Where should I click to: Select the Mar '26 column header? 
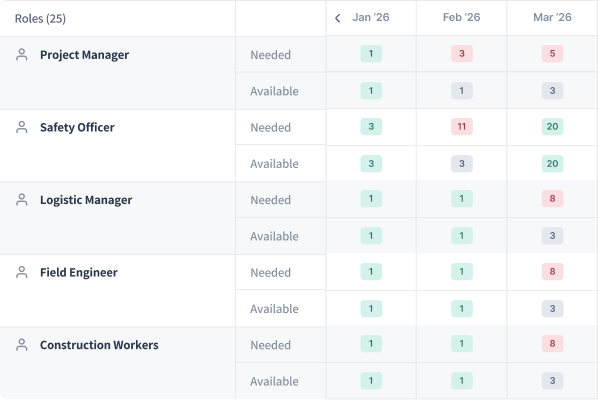(552, 17)
